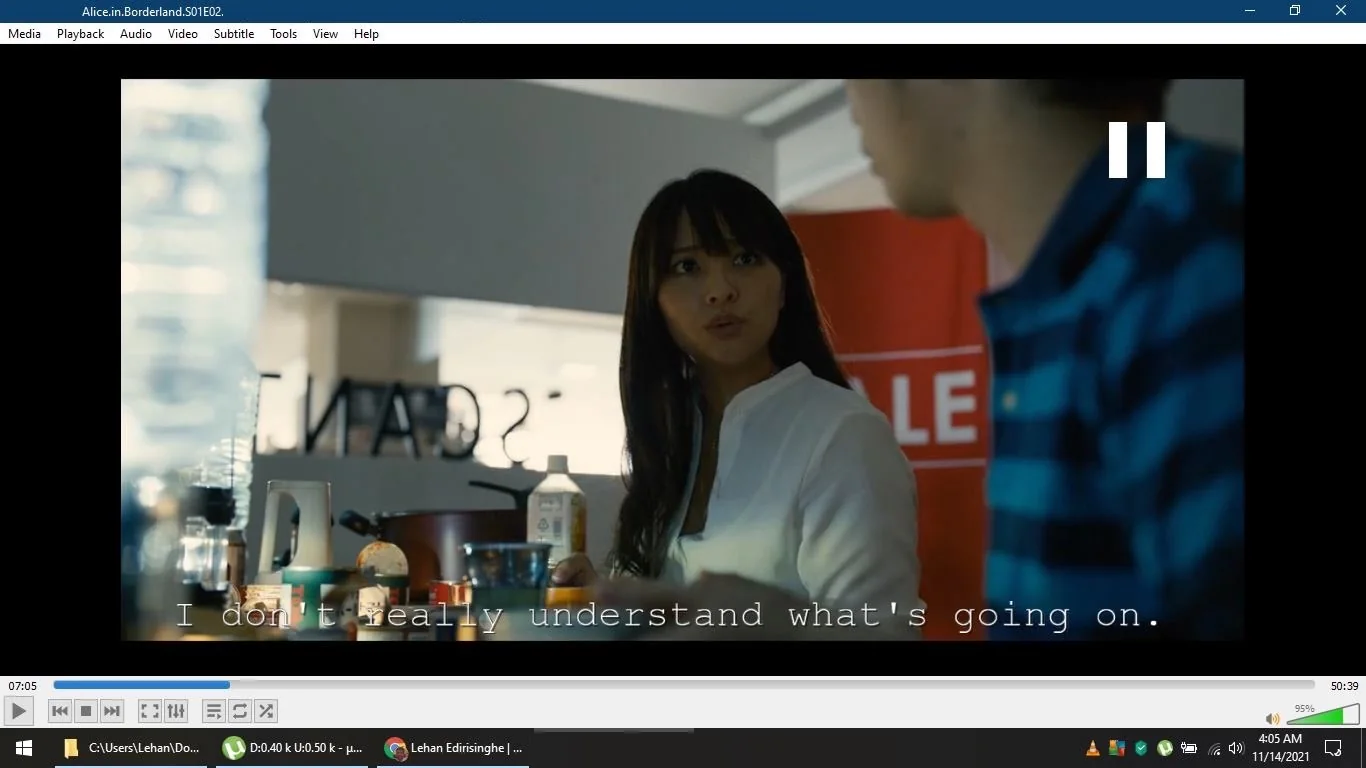The width and height of the screenshot is (1366, 768).
Task: Close the VLC media player window
Action: [1341, 11]
